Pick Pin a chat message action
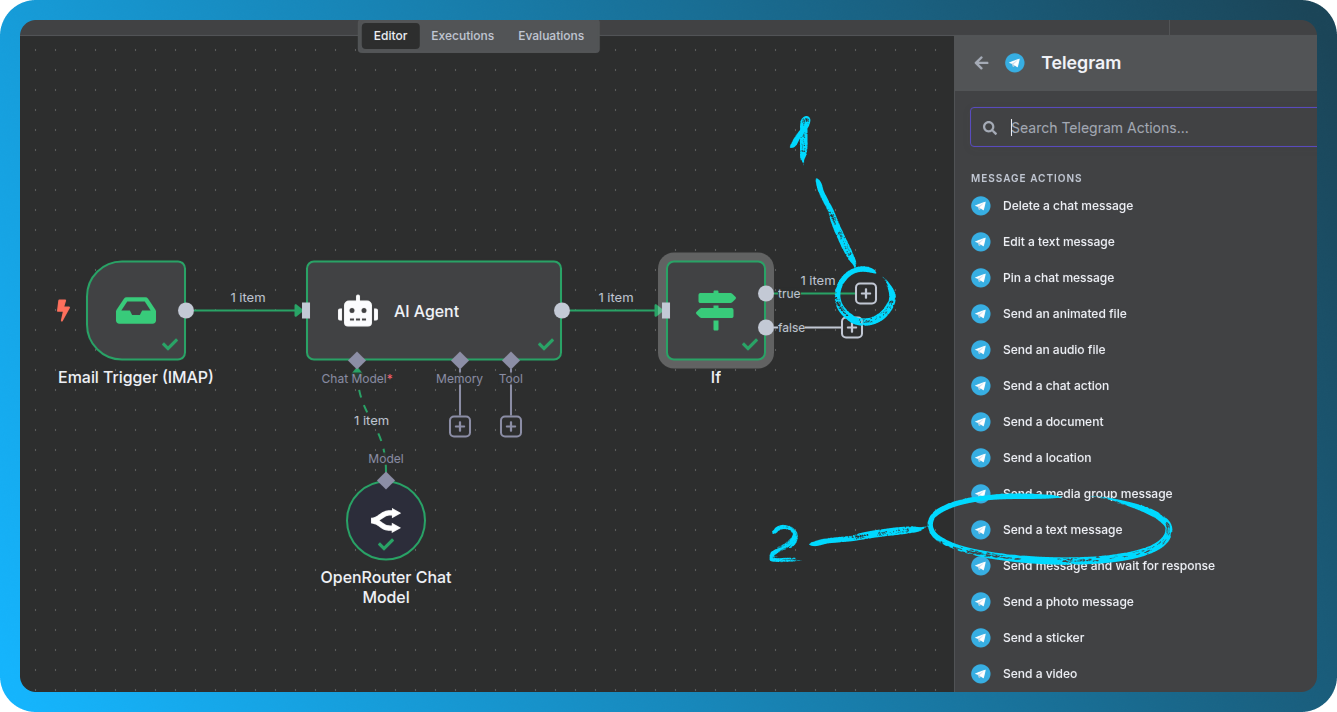This screenshot has height=712, width=1337. coord(1058,278)
